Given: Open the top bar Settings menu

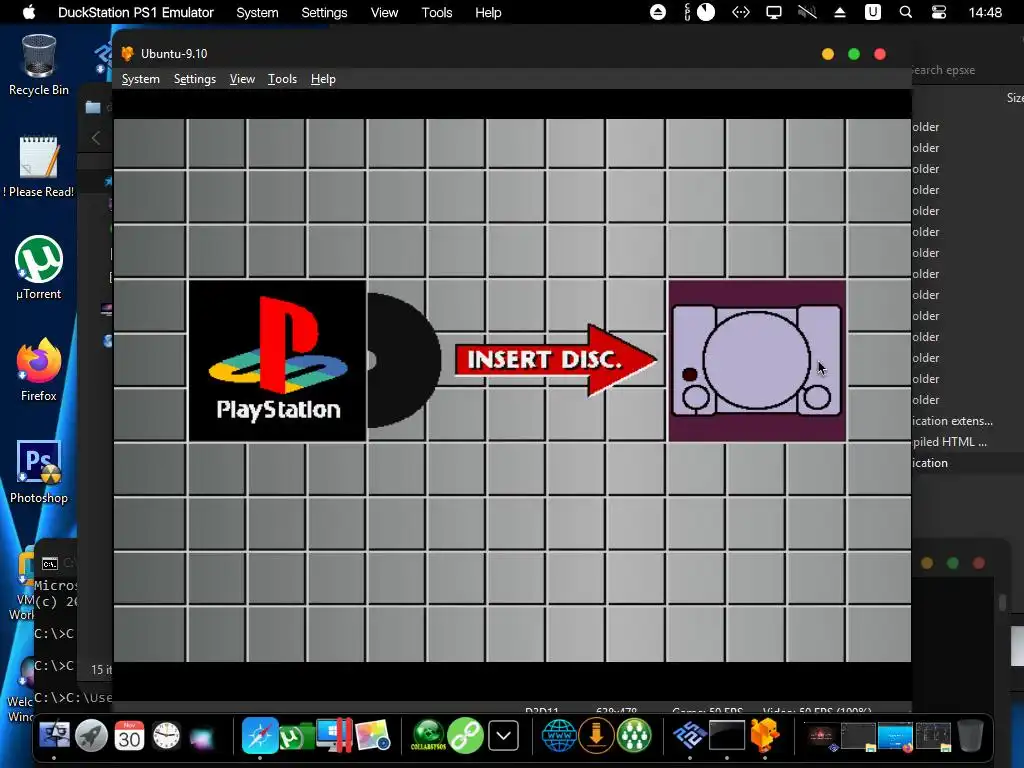Looking at the screenshot, I should tap(324, 12).
